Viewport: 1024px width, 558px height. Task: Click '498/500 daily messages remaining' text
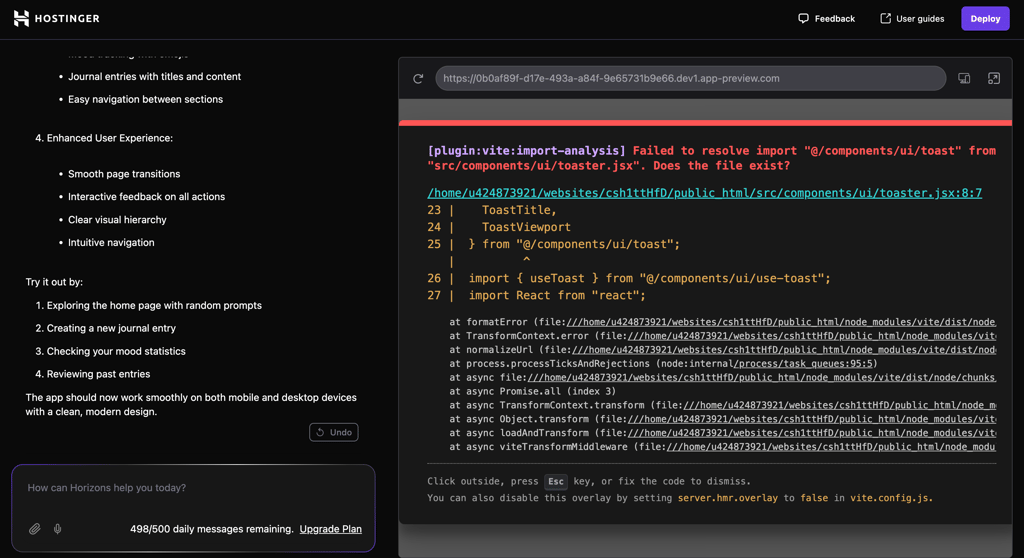coord(212,529)
